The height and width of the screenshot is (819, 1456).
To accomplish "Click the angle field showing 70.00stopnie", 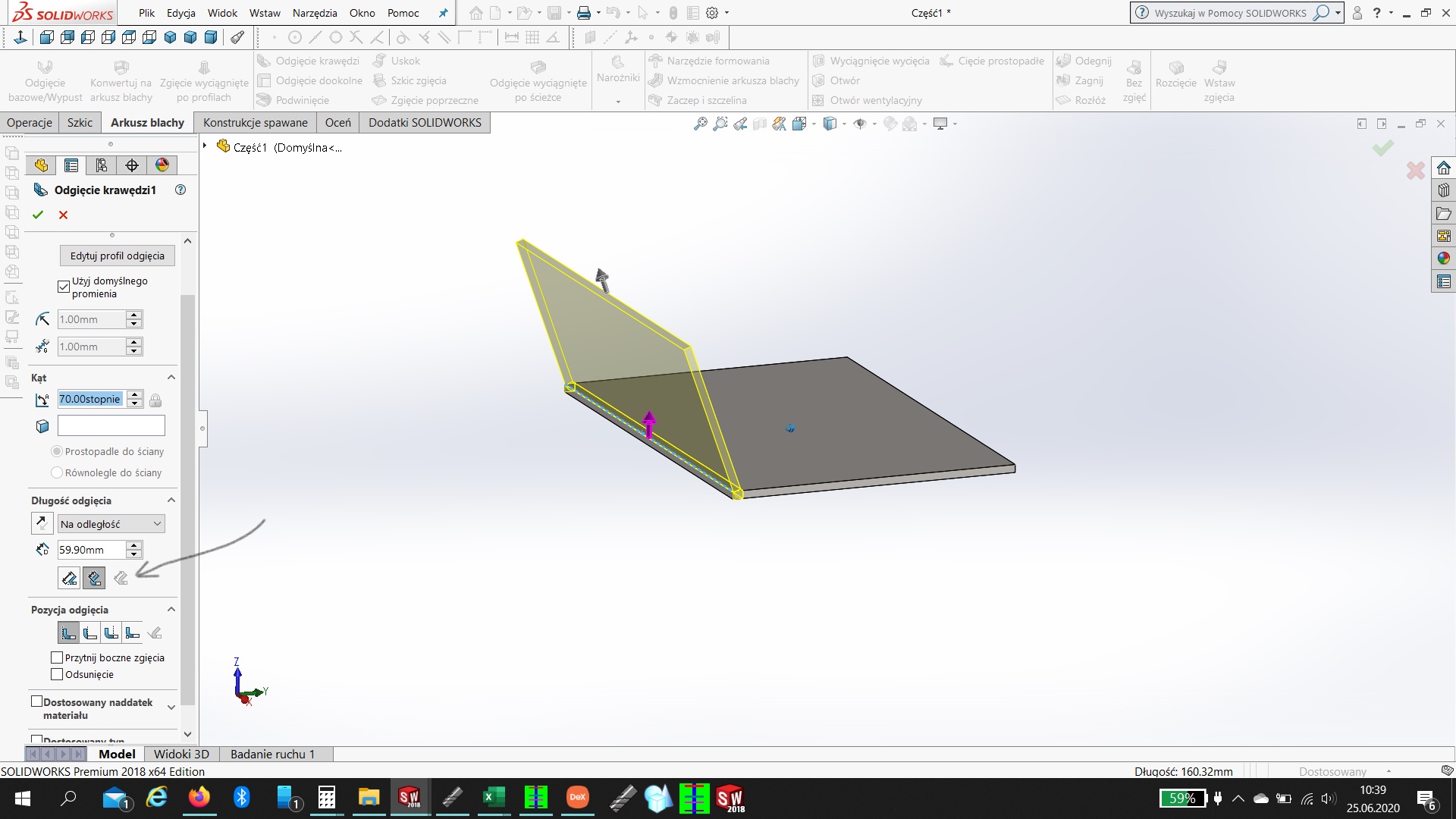I will click(90, 399).
